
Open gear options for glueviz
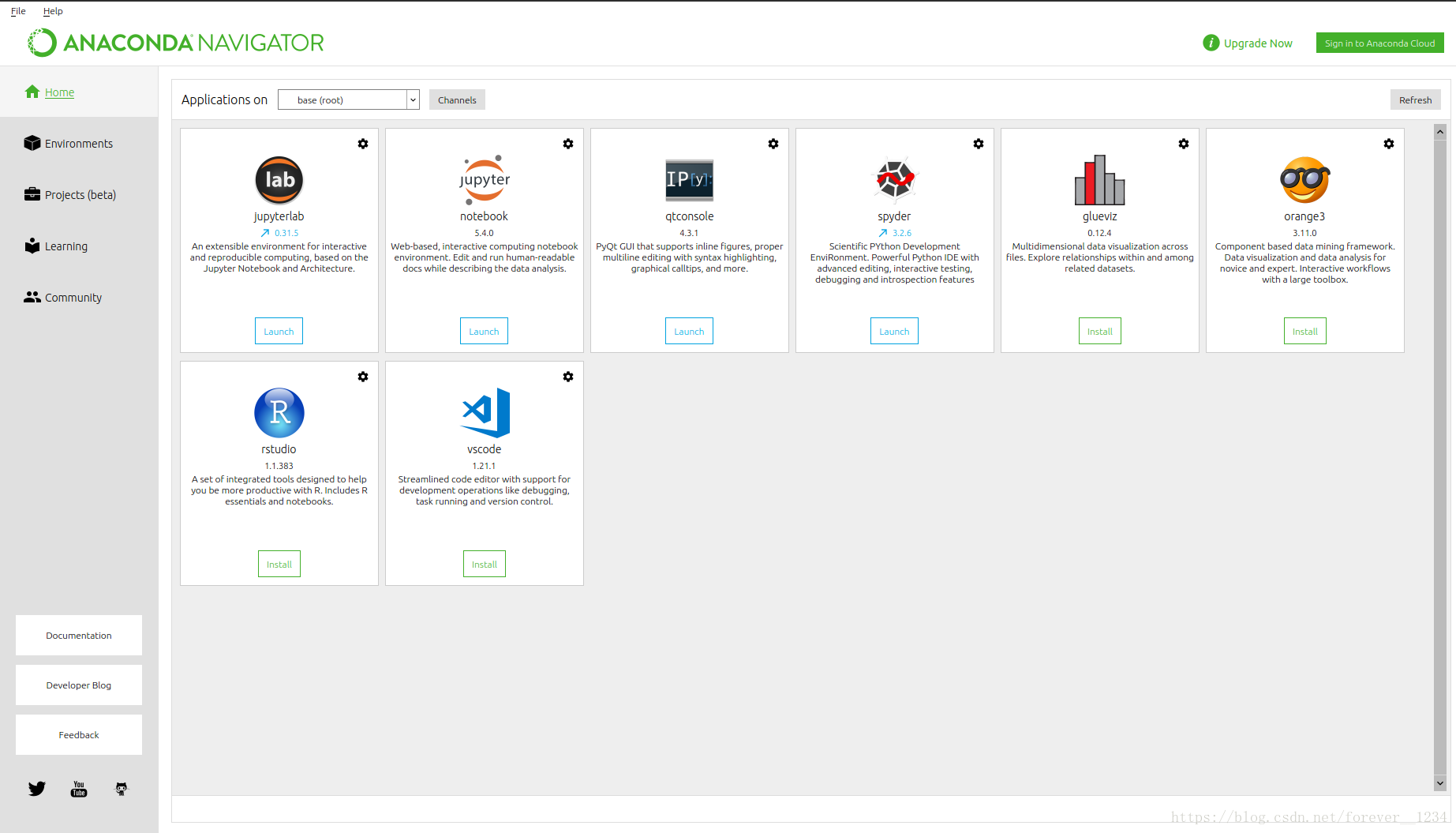pos(1184,144)
